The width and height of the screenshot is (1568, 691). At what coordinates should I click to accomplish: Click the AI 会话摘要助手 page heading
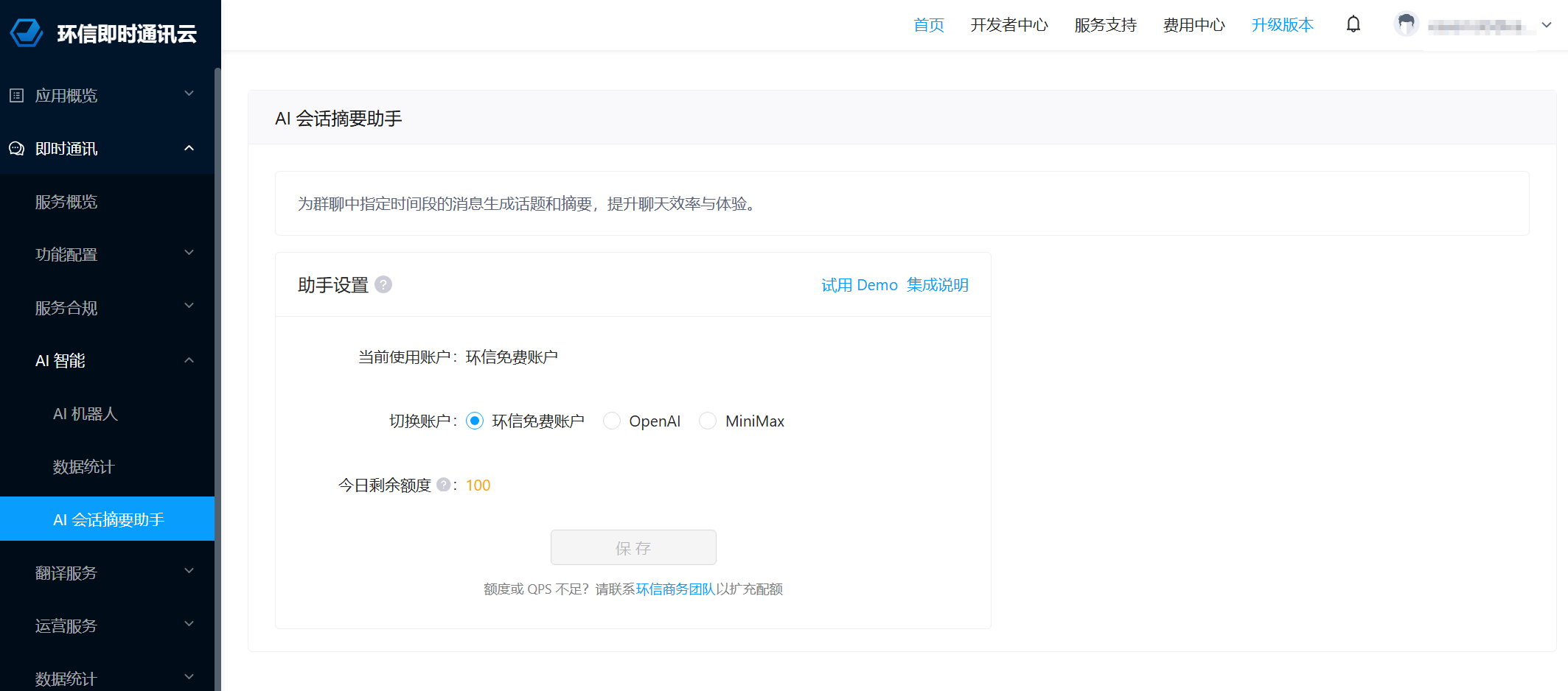[x=338, y=119]
